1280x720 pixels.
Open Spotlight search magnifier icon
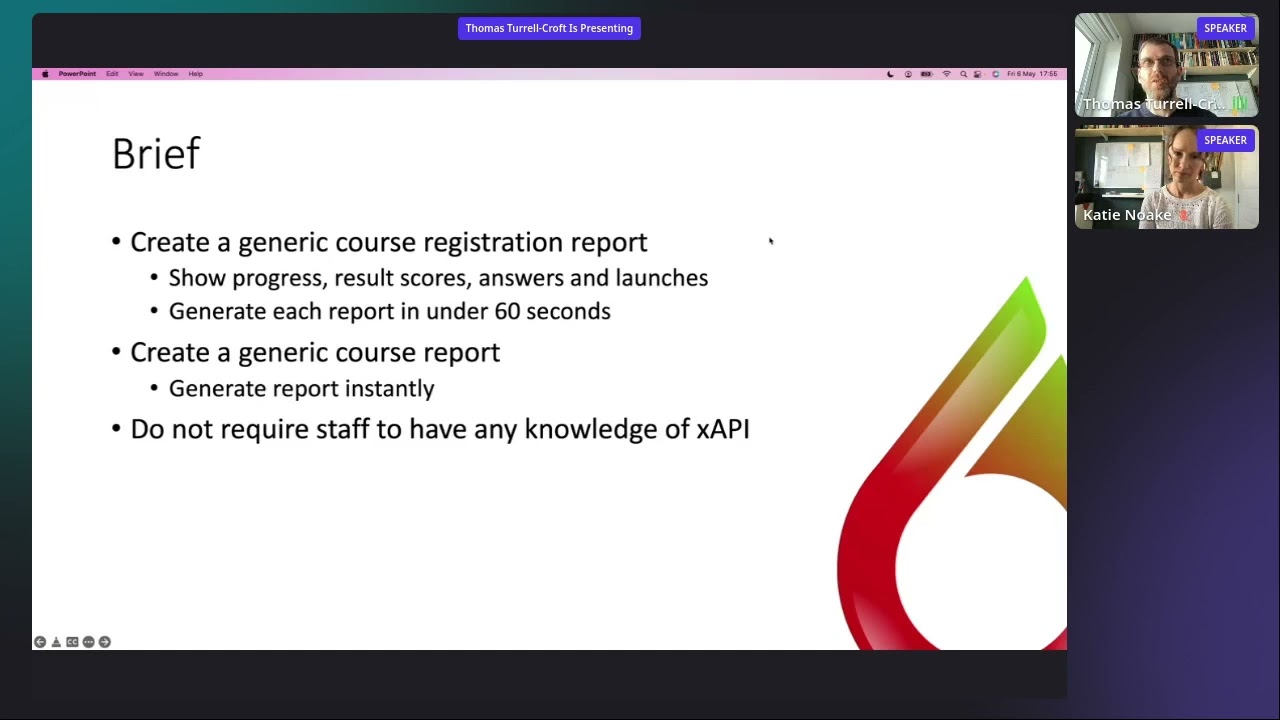(964, 74)
